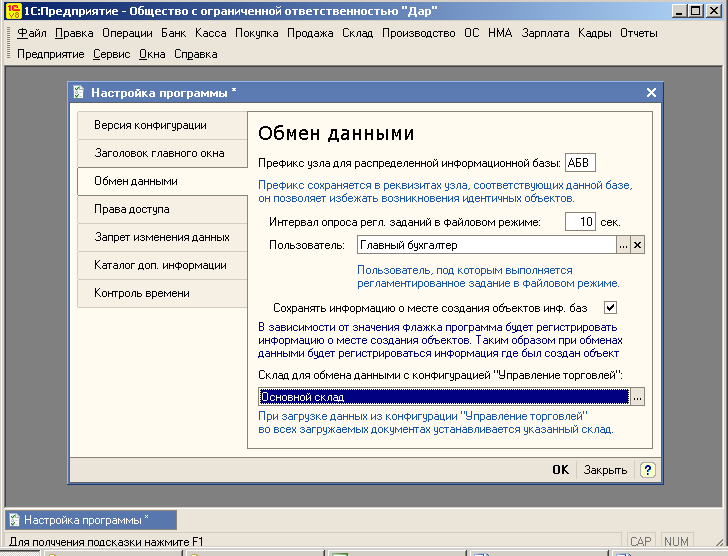Switch to Права доступа tab
This screenshot has width=728, height=556.
(x=162, y=209)
